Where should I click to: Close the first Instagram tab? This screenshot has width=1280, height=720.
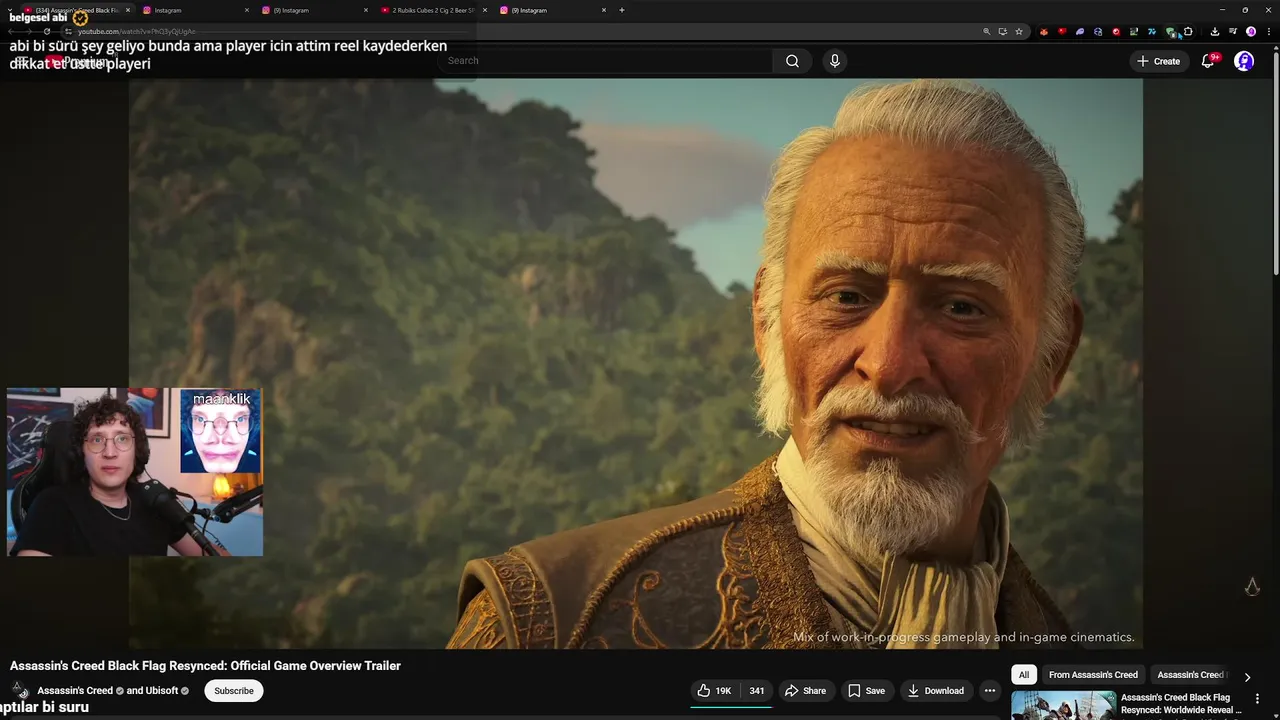click(x=247, y=10)
